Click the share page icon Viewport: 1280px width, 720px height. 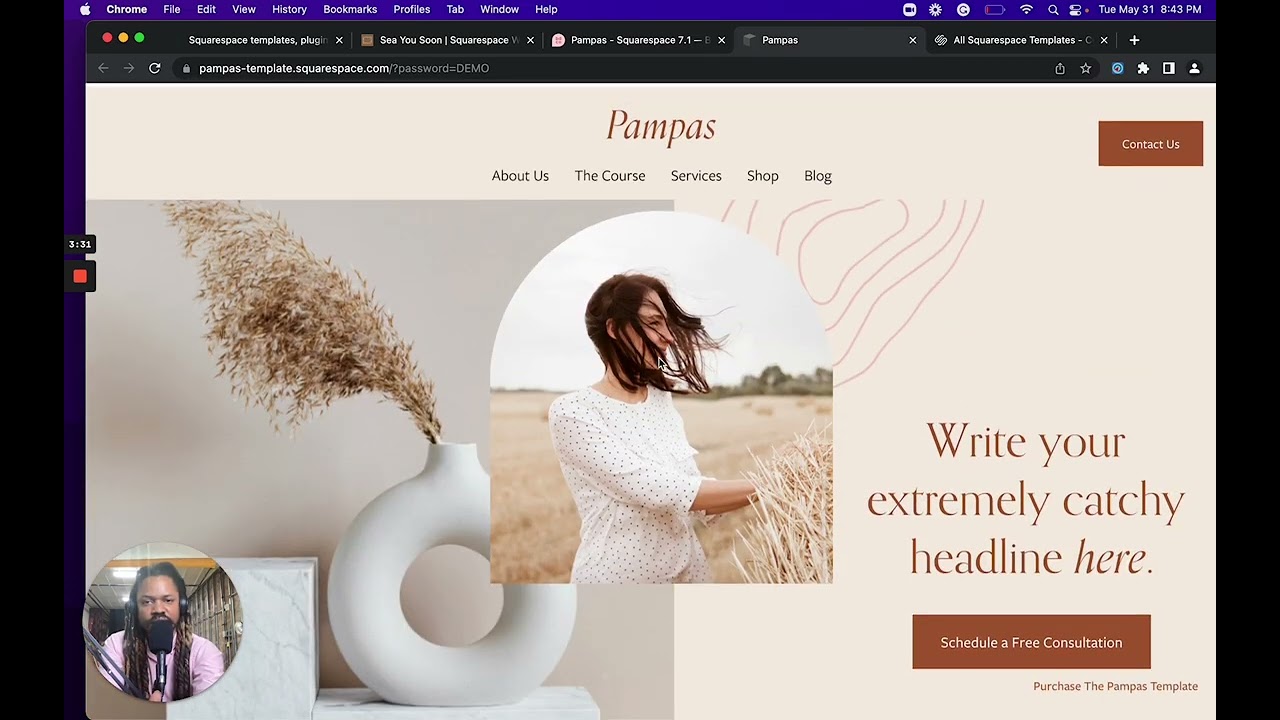(x=1060, y=68)
